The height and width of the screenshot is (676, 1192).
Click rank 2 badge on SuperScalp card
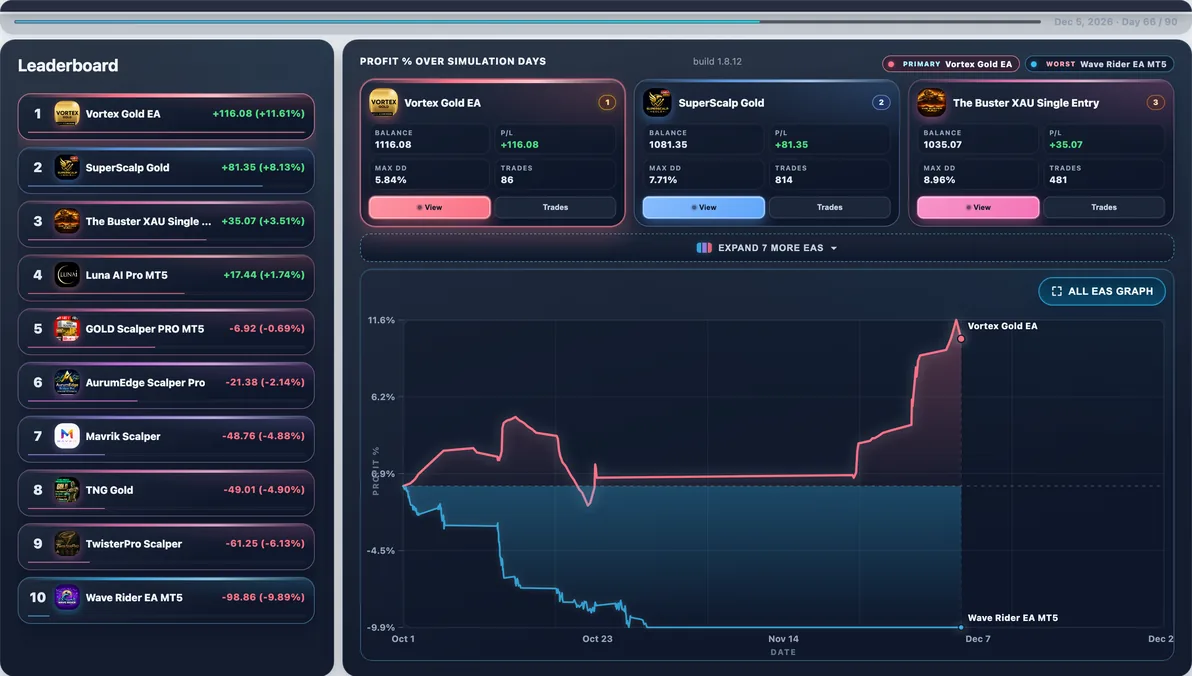click(x=881, y=103)
